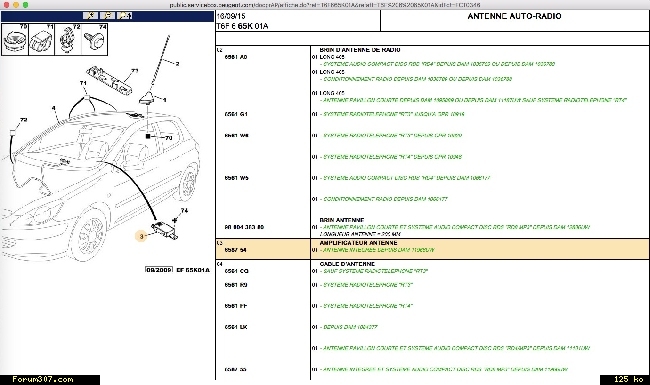Image resolution: width=650 pixels, height=385 pixels.
Task: Click the 1:1 zoom reset magnifier icon
Action: point(124,16)
